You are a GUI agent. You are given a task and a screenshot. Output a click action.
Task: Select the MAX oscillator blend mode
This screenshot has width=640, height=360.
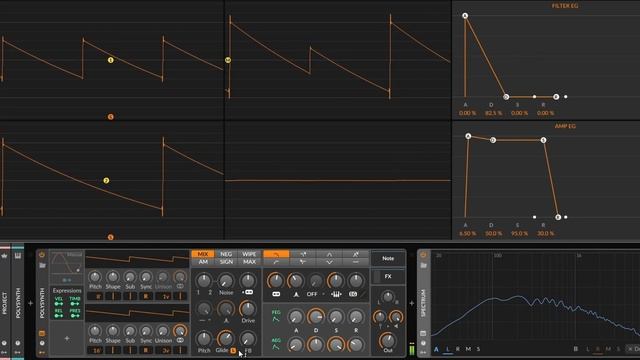tap(249, 262)
